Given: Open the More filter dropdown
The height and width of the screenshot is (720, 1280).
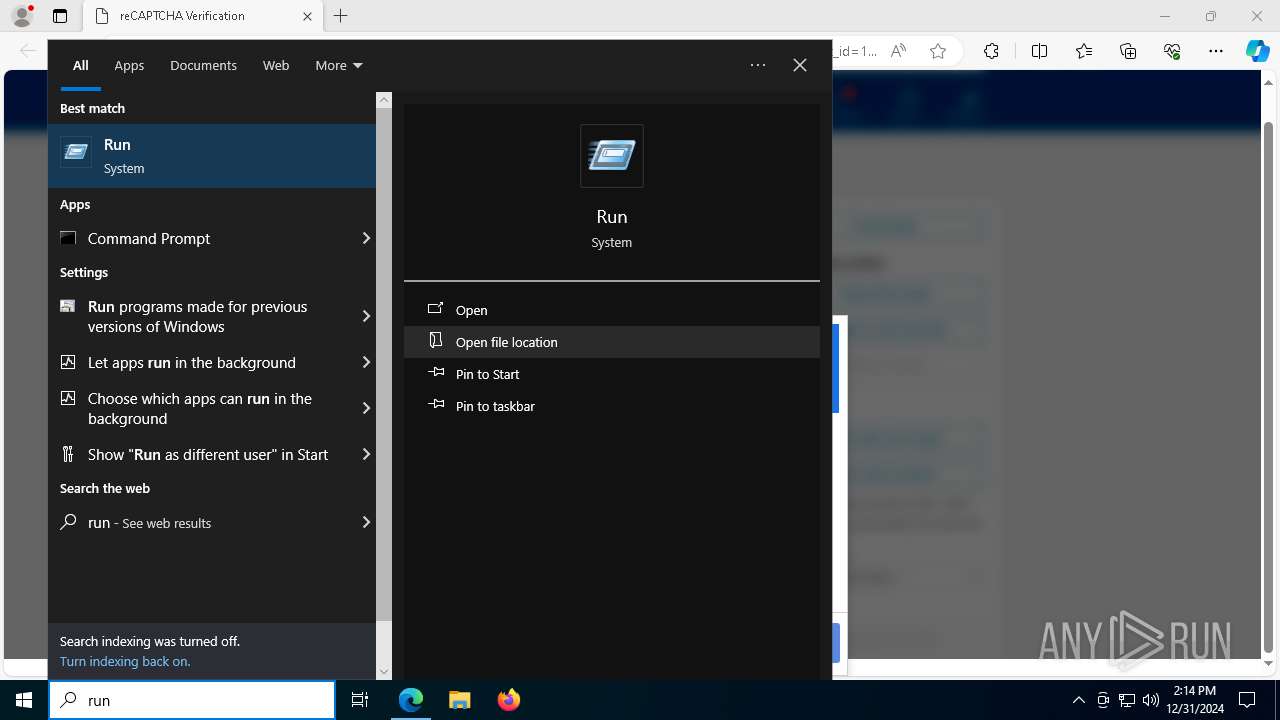Looking at the screenshot, I should (339, 65).
